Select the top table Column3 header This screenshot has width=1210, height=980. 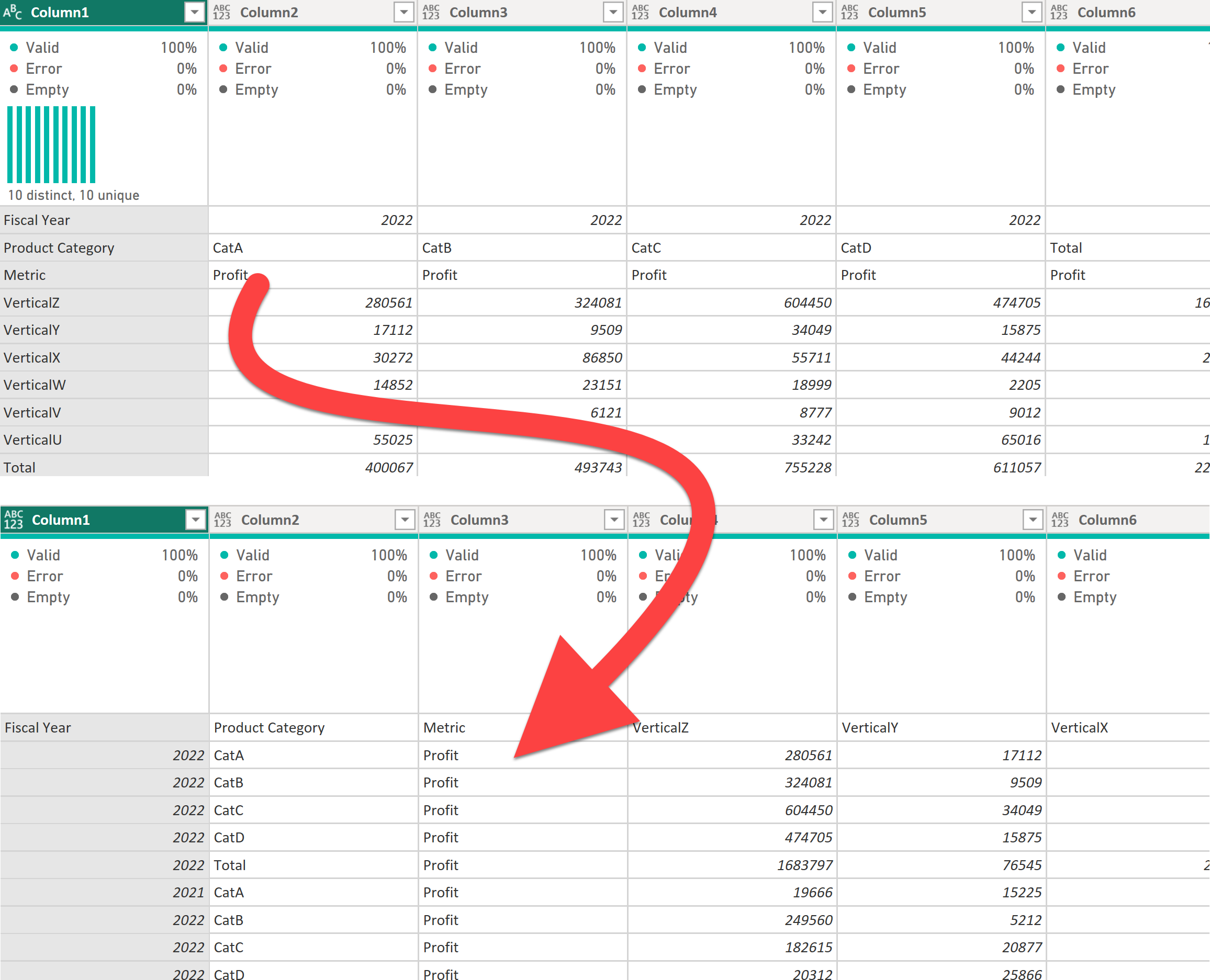point(522,12)
